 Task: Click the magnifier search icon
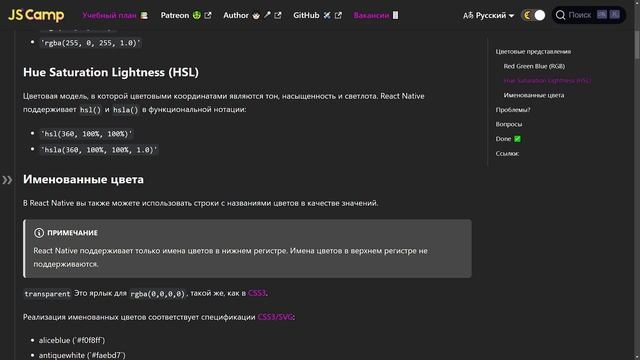click(x=560, y=16)
